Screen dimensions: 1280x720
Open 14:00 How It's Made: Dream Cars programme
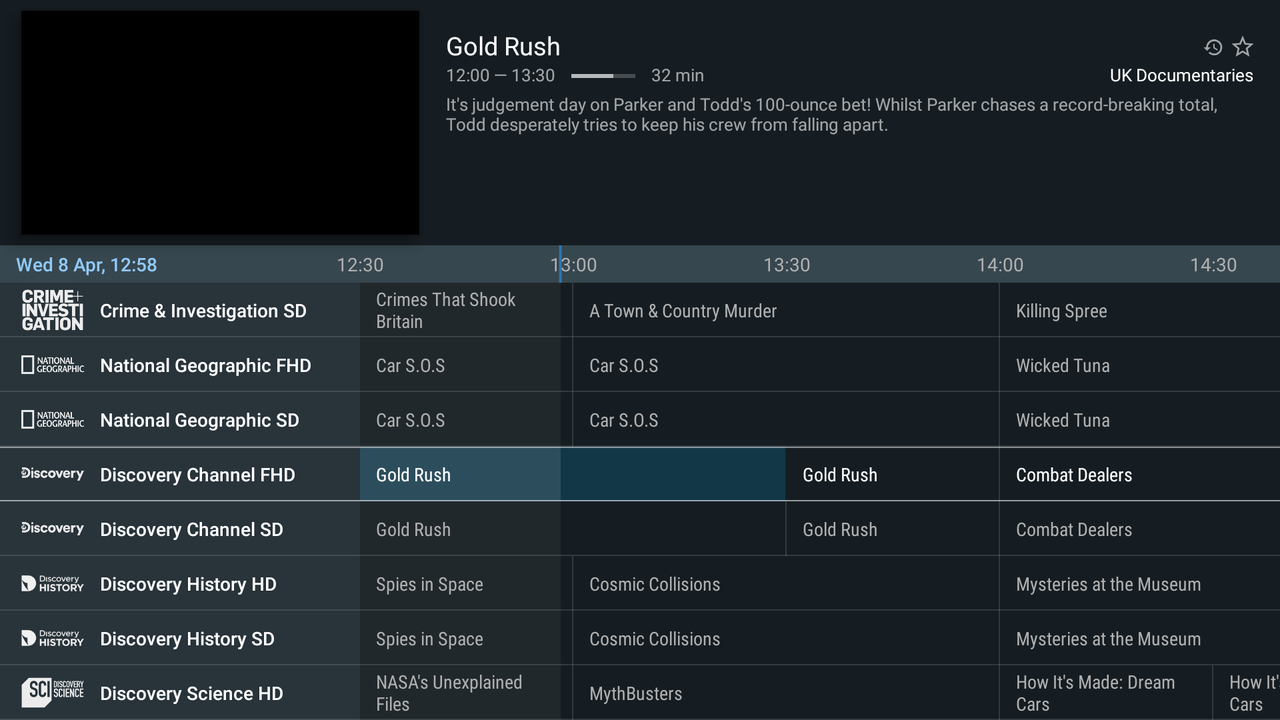tap(1106, 693)
